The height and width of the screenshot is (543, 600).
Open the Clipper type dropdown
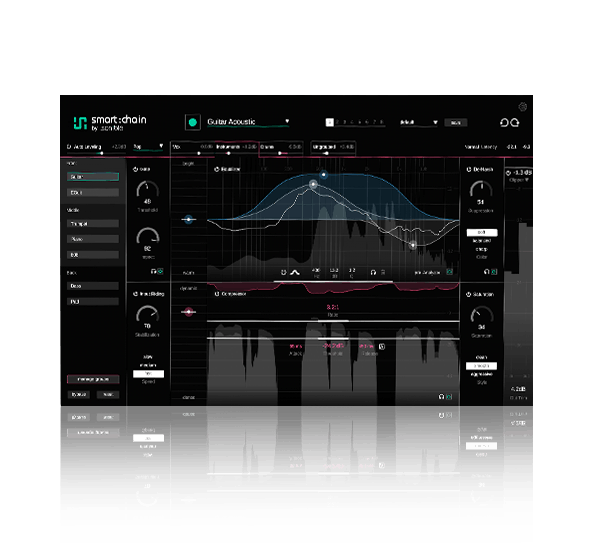518,180
